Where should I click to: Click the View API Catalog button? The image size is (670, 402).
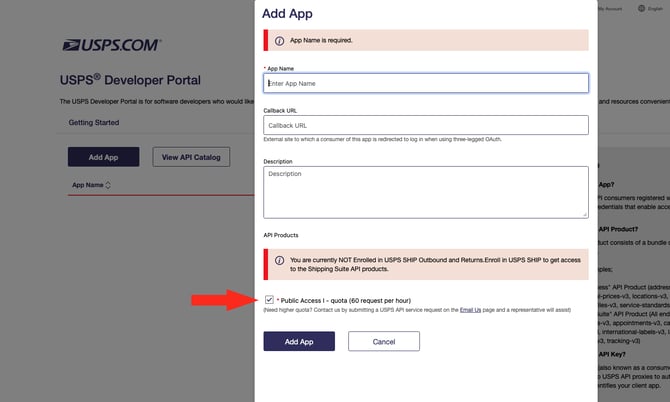click(192, 157)
